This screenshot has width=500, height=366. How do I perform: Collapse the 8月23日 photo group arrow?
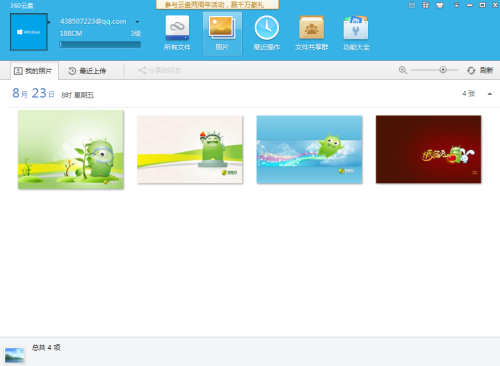490,94
